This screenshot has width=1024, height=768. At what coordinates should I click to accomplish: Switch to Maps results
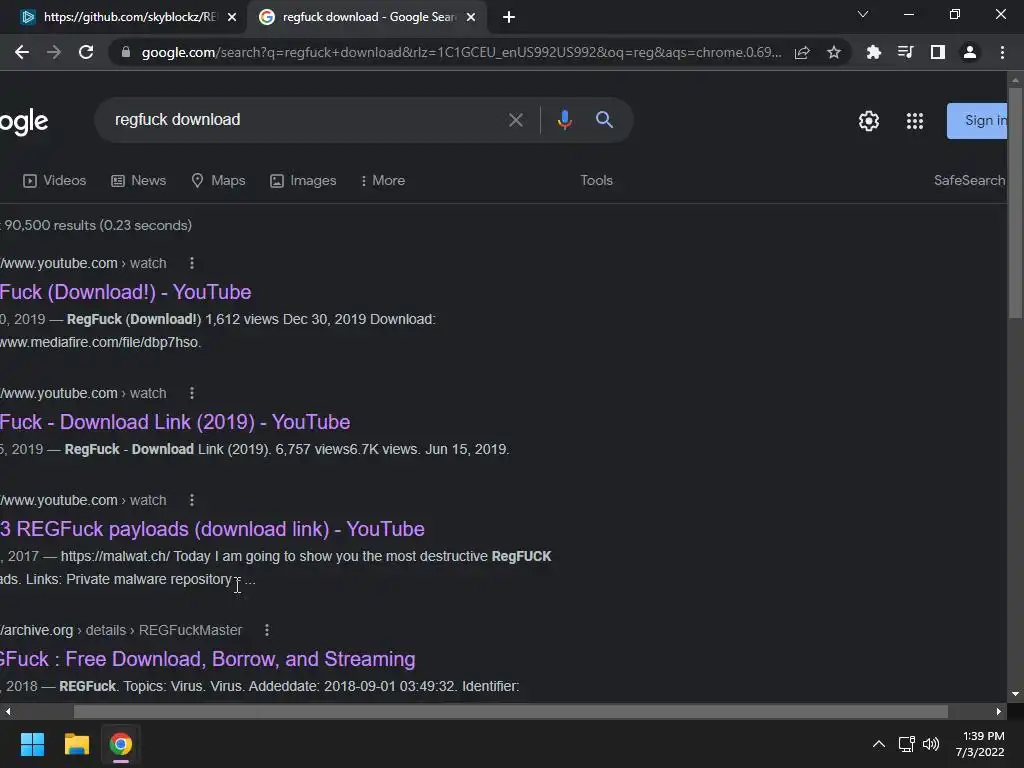[218, 181]
